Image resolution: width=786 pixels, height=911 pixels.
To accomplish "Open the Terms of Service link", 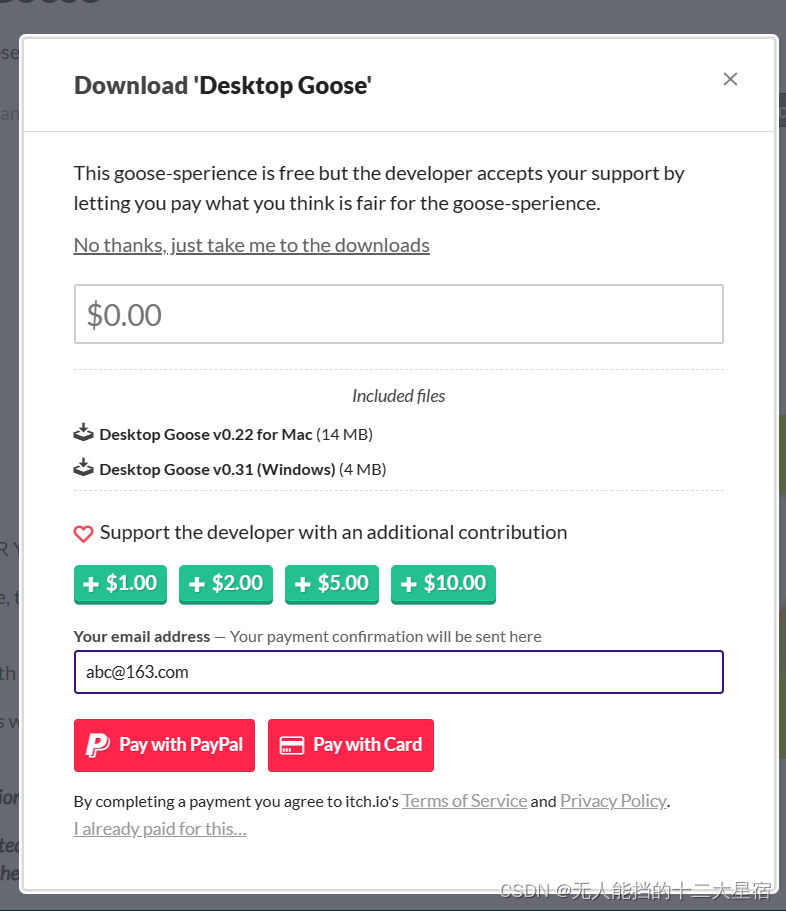I will [465, 801].
